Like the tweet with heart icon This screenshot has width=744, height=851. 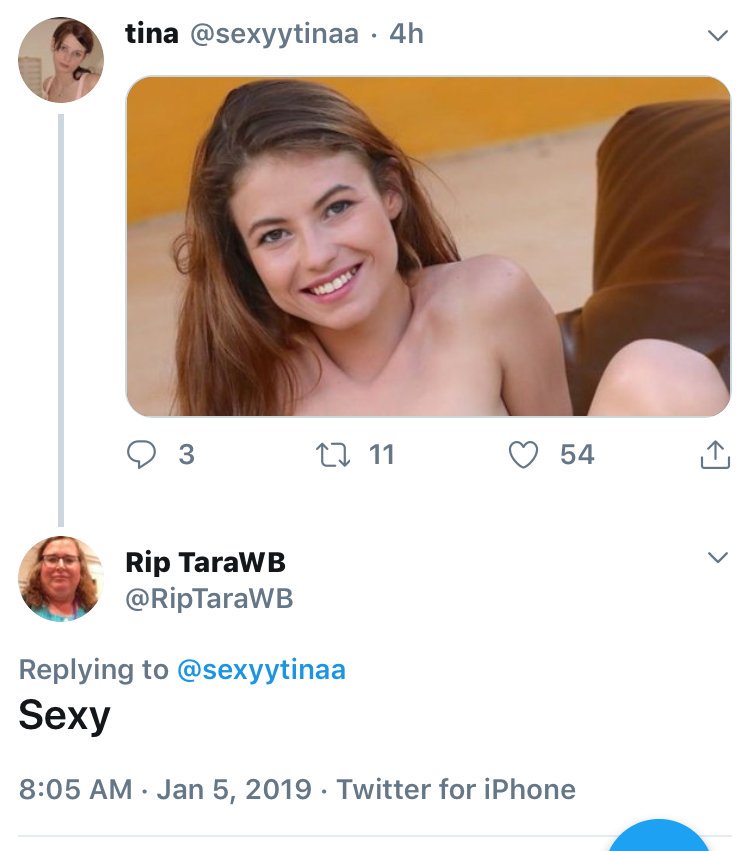pos(523,454)
